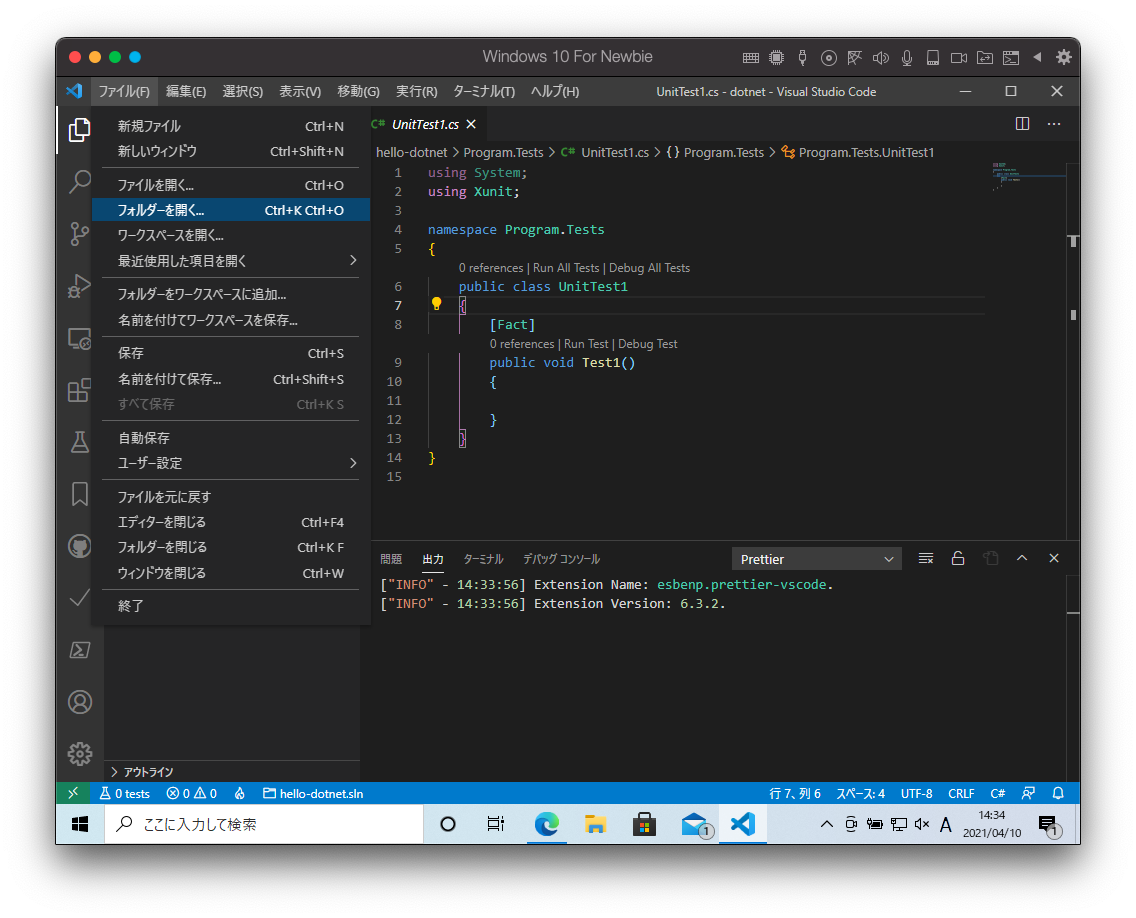Choose 名前を付けて保存 menu entry
This screenshot has height=918, width=1136.
click(x=231, y=379)
